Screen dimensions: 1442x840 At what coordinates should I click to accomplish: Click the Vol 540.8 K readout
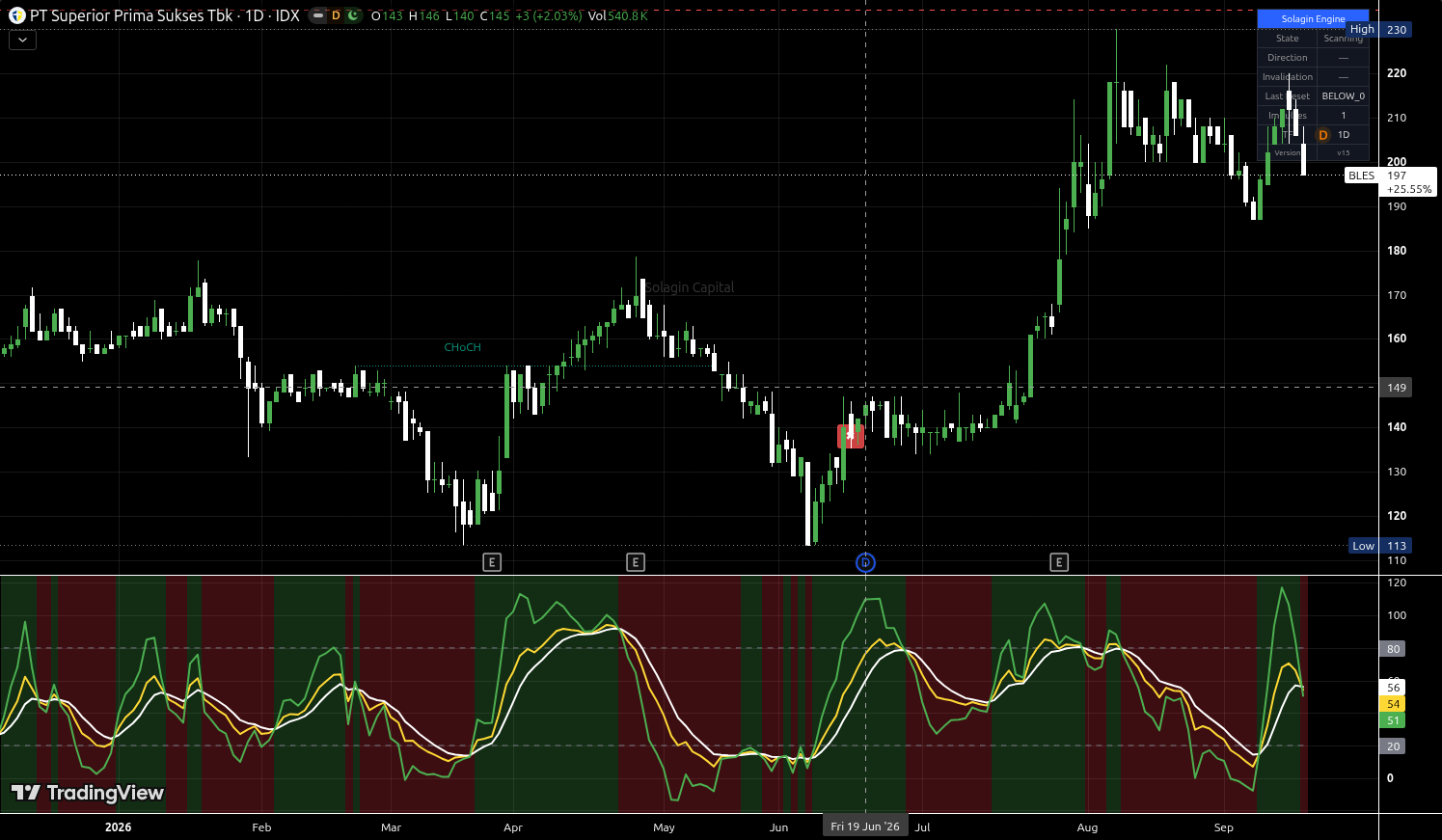point(617,15)
